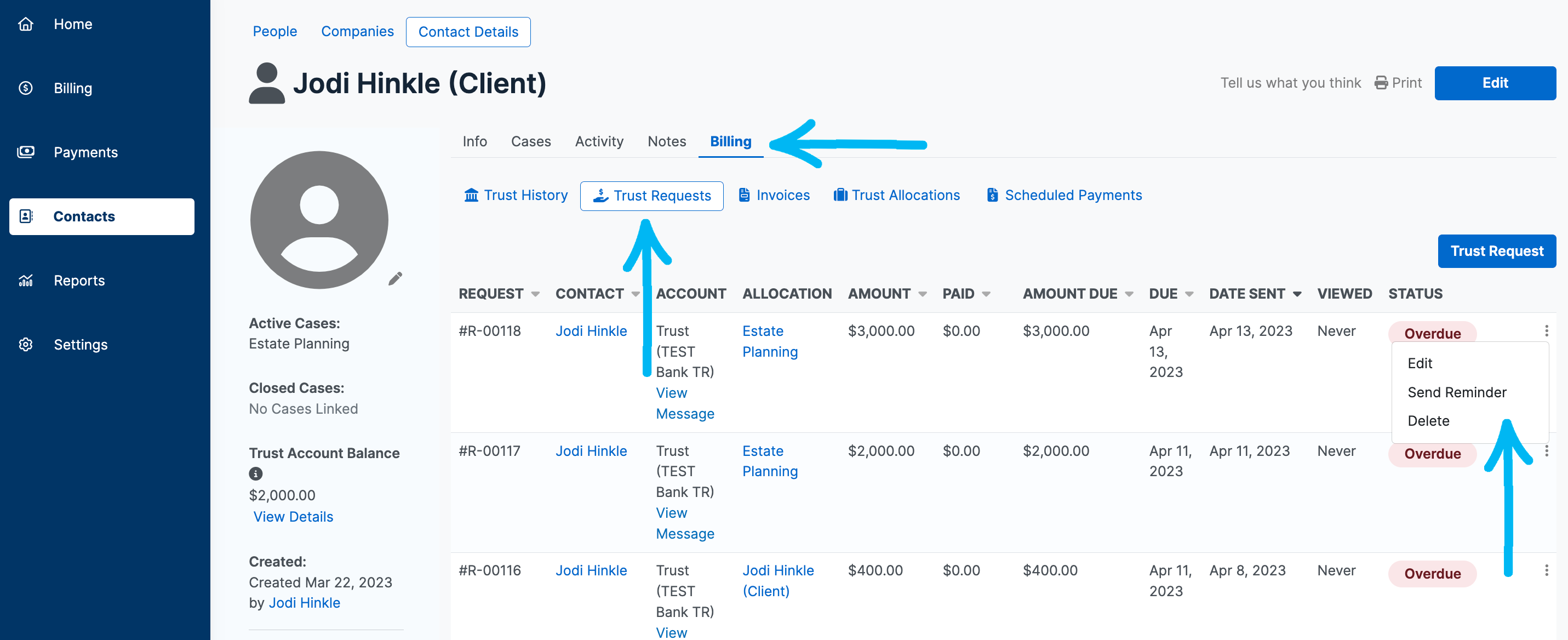Switch to the Activity tab

tap(599, 141)
